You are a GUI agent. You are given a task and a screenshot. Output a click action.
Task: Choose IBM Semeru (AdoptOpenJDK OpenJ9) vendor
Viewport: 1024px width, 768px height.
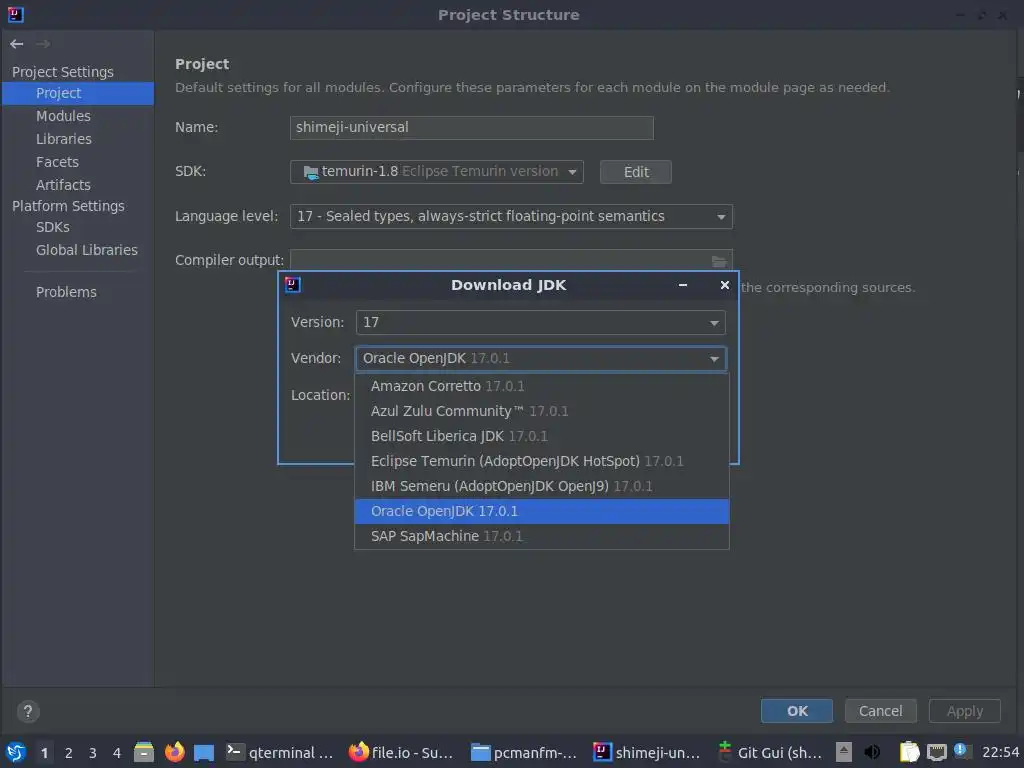pos(541,486)
